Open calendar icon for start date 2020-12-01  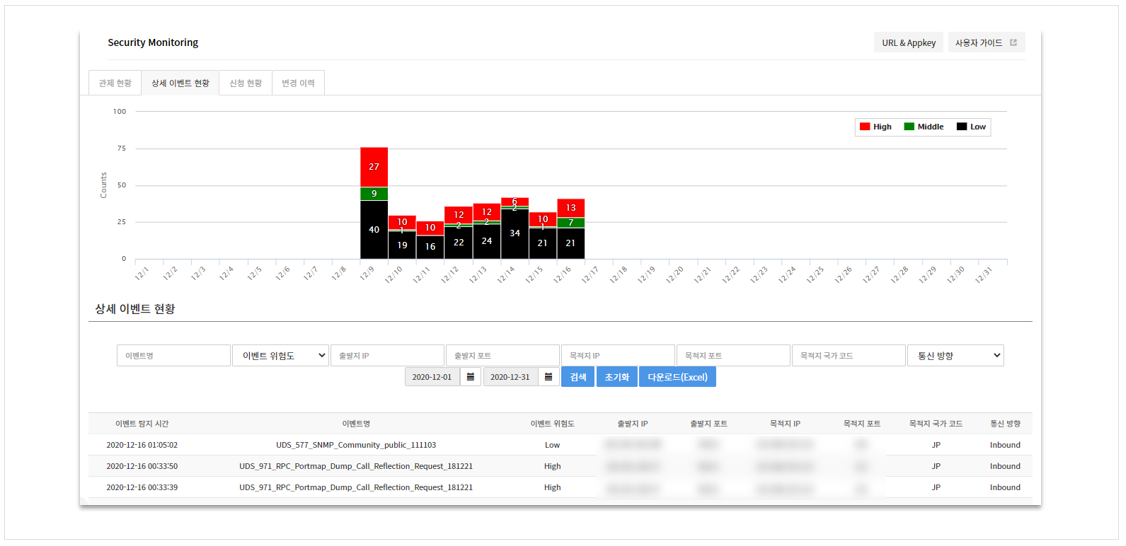(470, 377)
